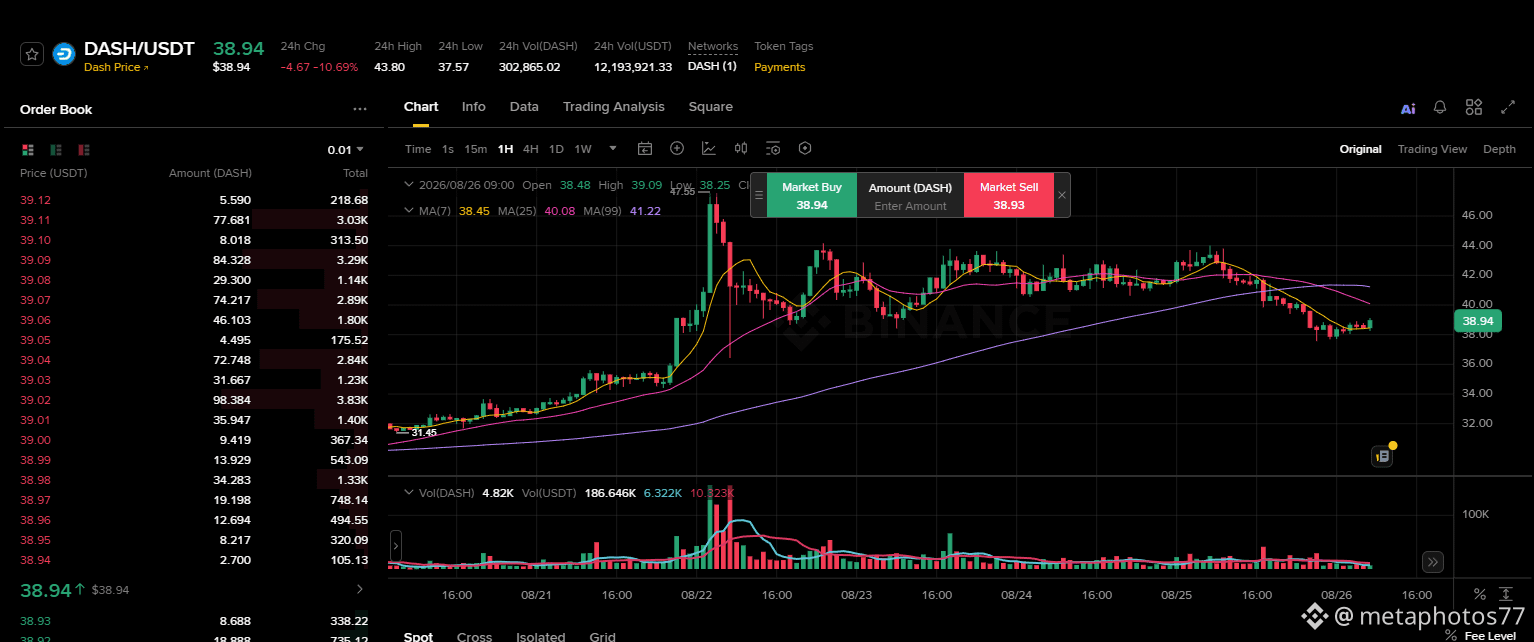Image resolution: width=1534 pixels, height=642 pixels.
Task: Switch to the Info tab
Action: click(474, 107)
